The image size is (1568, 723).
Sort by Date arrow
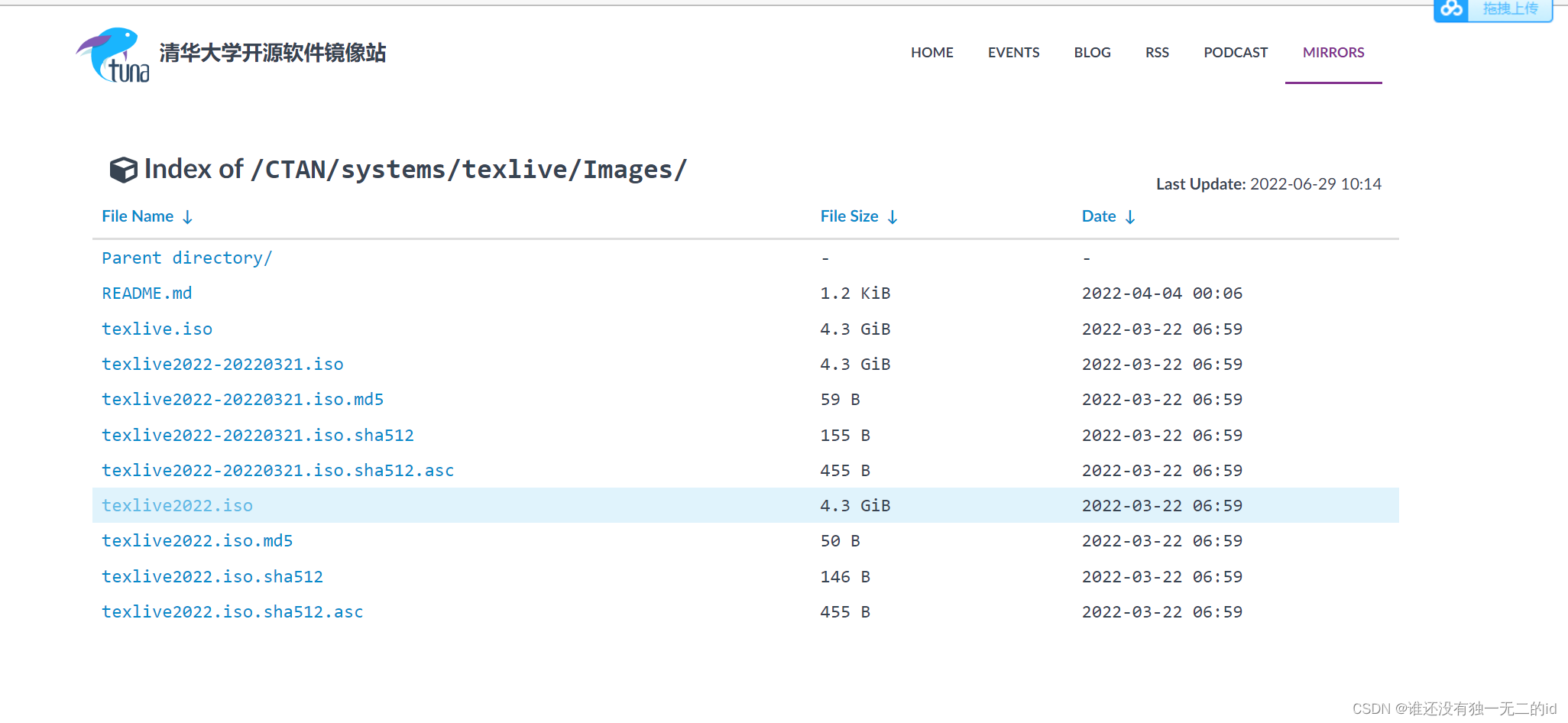tap(1130, 217)
